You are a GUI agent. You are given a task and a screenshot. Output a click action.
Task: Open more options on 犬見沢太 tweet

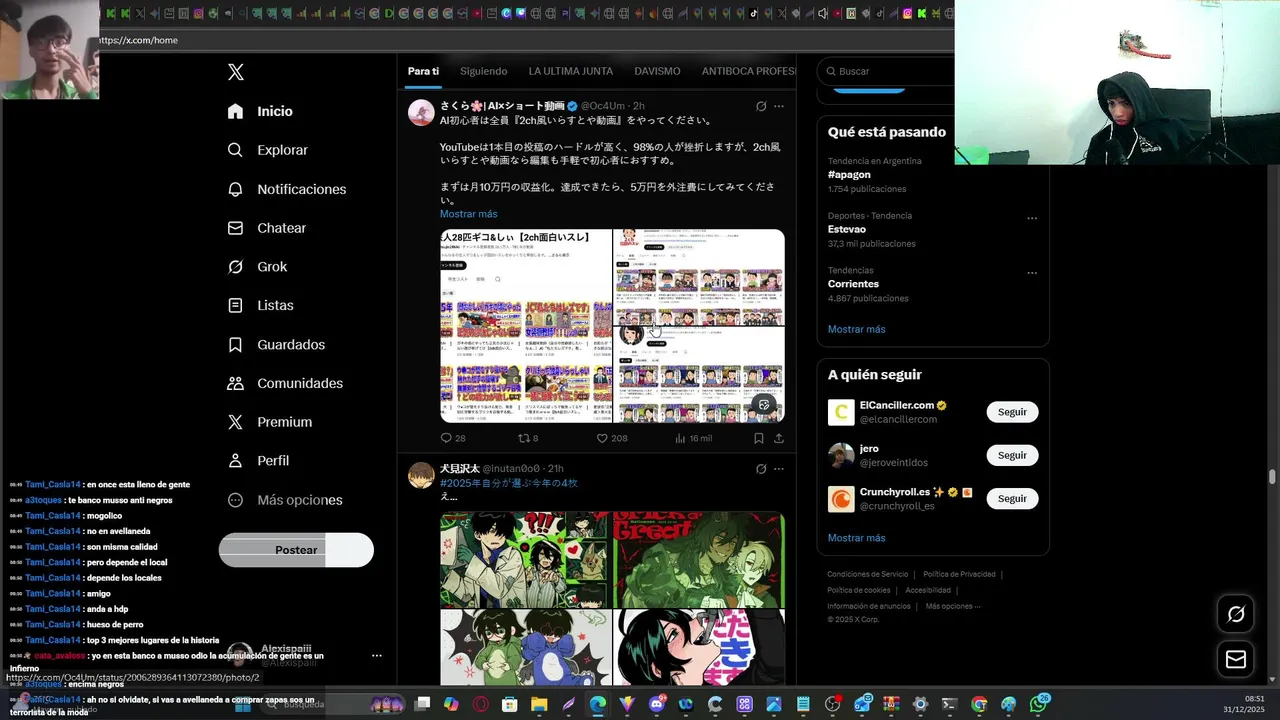[x=779, y=469]
